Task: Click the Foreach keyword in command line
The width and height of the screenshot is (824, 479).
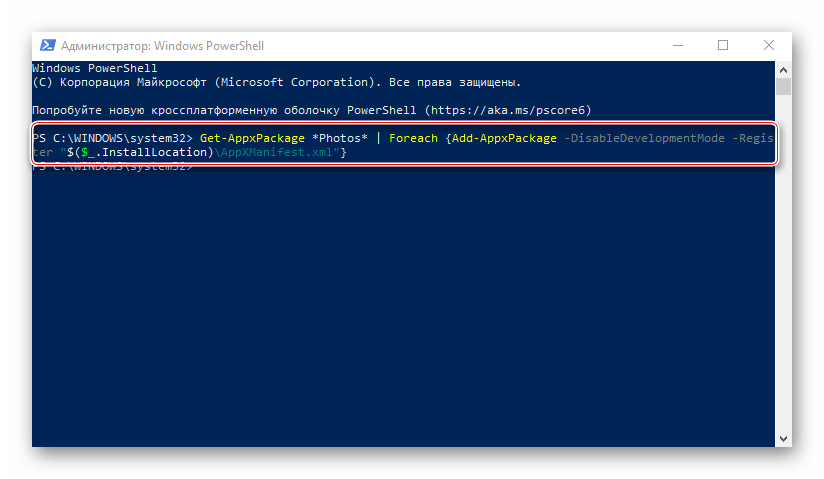Action: click(413, 138)
